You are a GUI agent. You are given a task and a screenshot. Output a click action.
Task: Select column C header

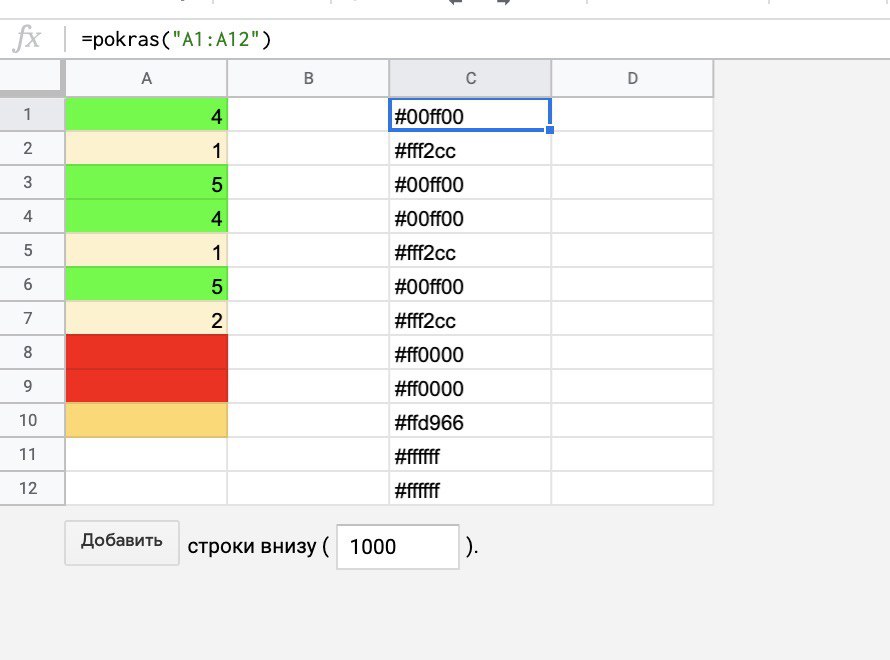(471, 78)
